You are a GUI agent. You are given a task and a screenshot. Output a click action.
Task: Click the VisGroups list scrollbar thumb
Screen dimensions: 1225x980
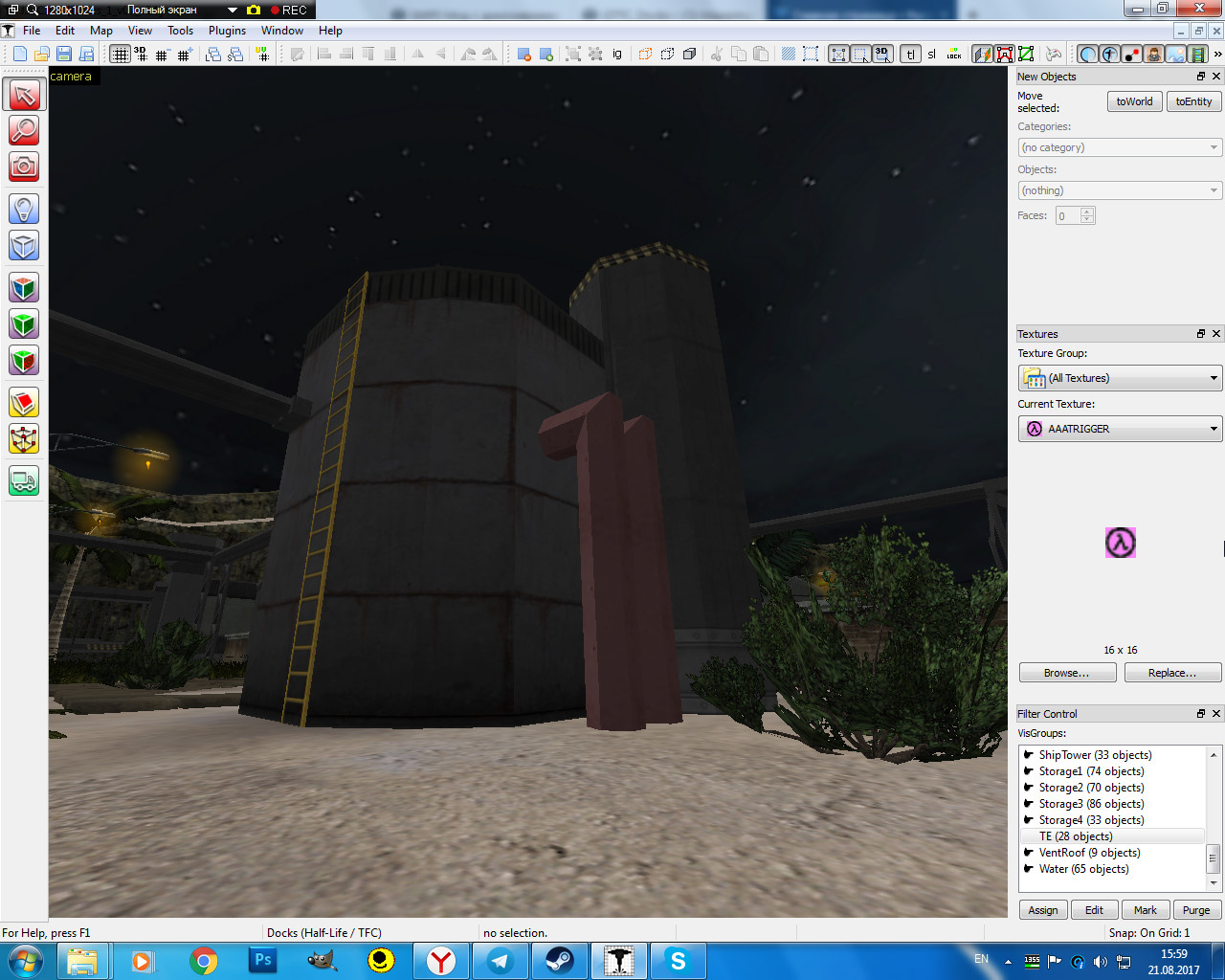tap(1214, 857)
